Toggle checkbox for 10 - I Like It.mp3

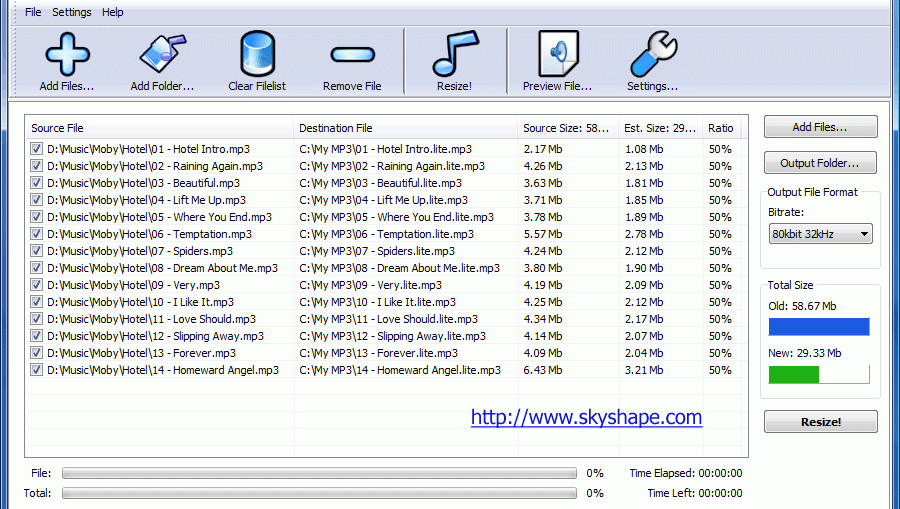37,302
